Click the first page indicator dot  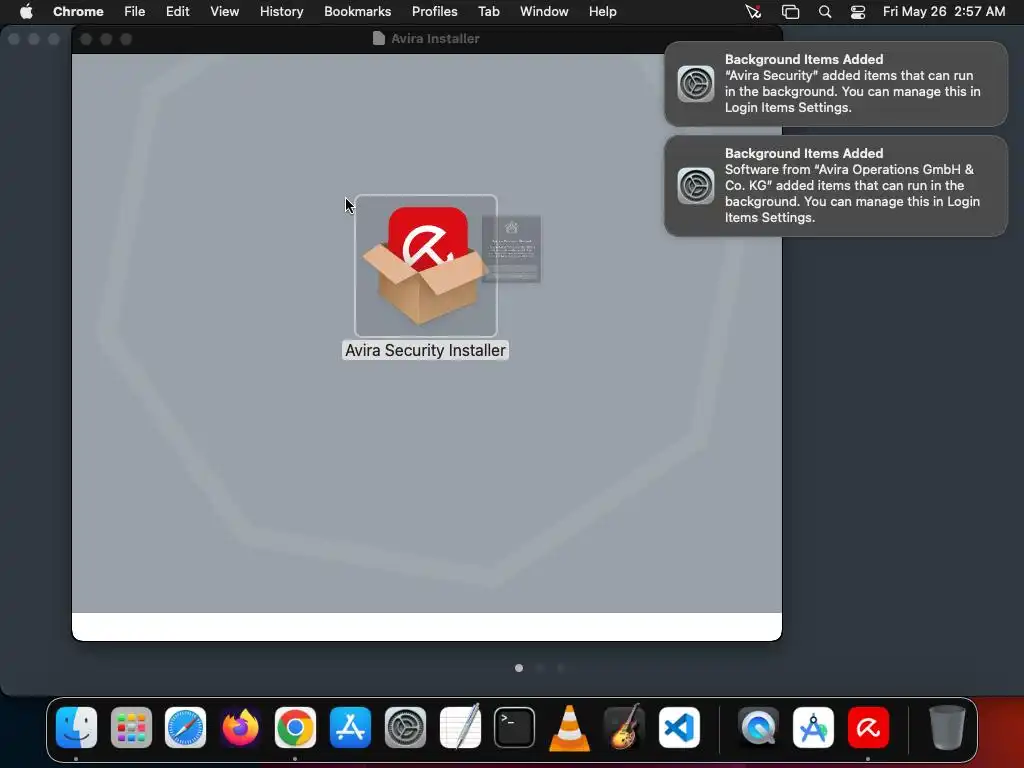519,668
